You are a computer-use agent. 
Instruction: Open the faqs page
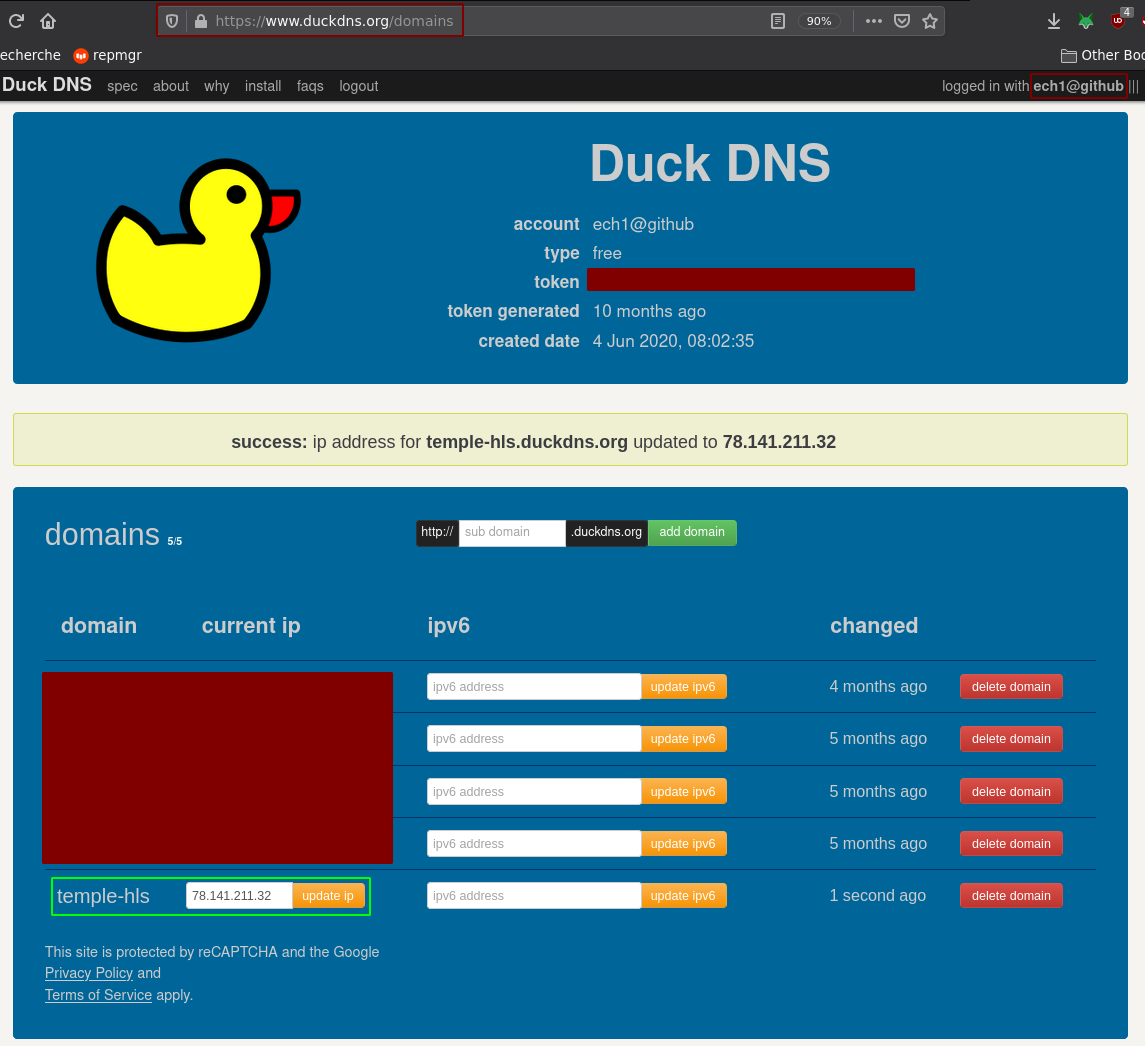[x=310, y=86]
